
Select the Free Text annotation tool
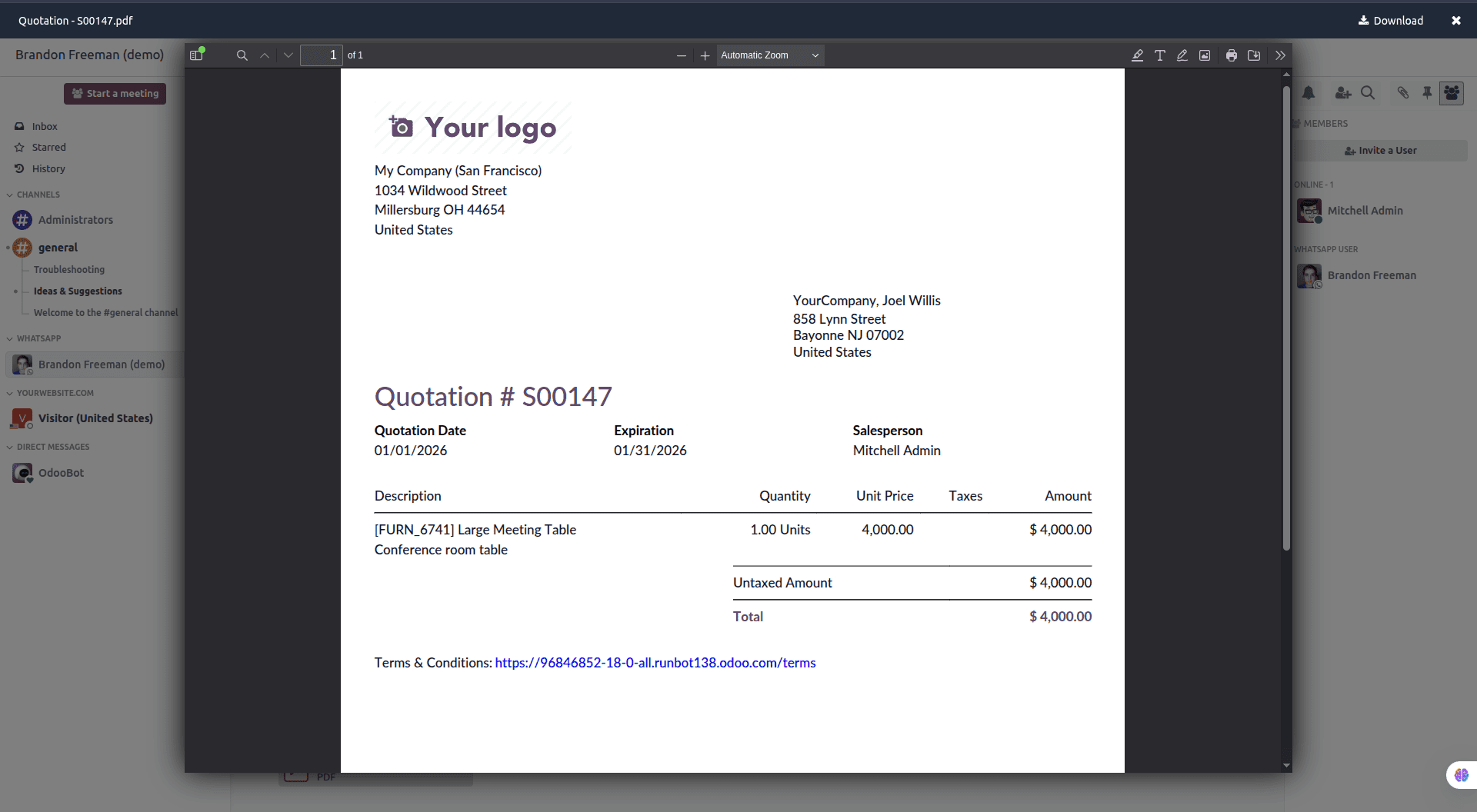click(1161, 55)
